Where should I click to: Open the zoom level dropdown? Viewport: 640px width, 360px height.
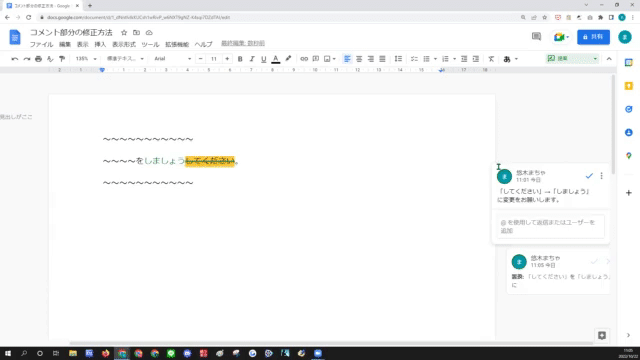86,59
